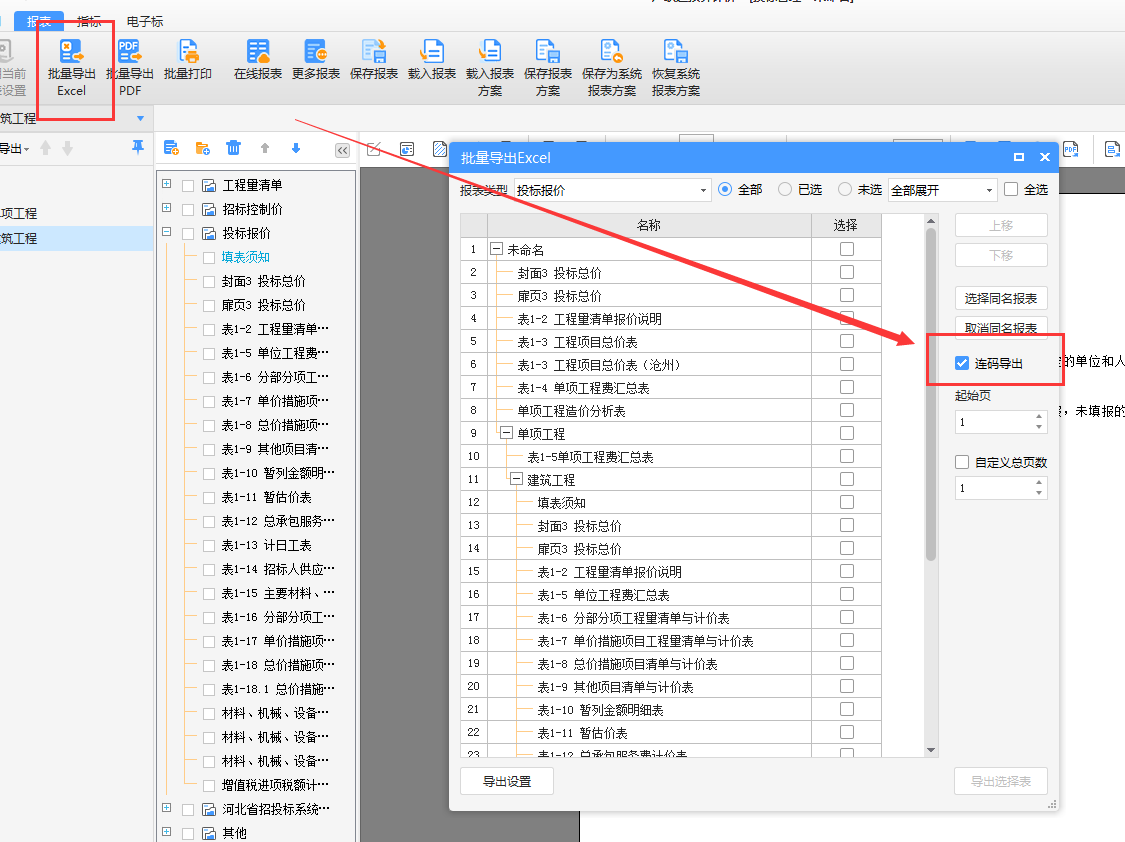Click the 批量导出 PDF toolbar icon
This screenshot has height=842, width=1125.
(130, 69)
